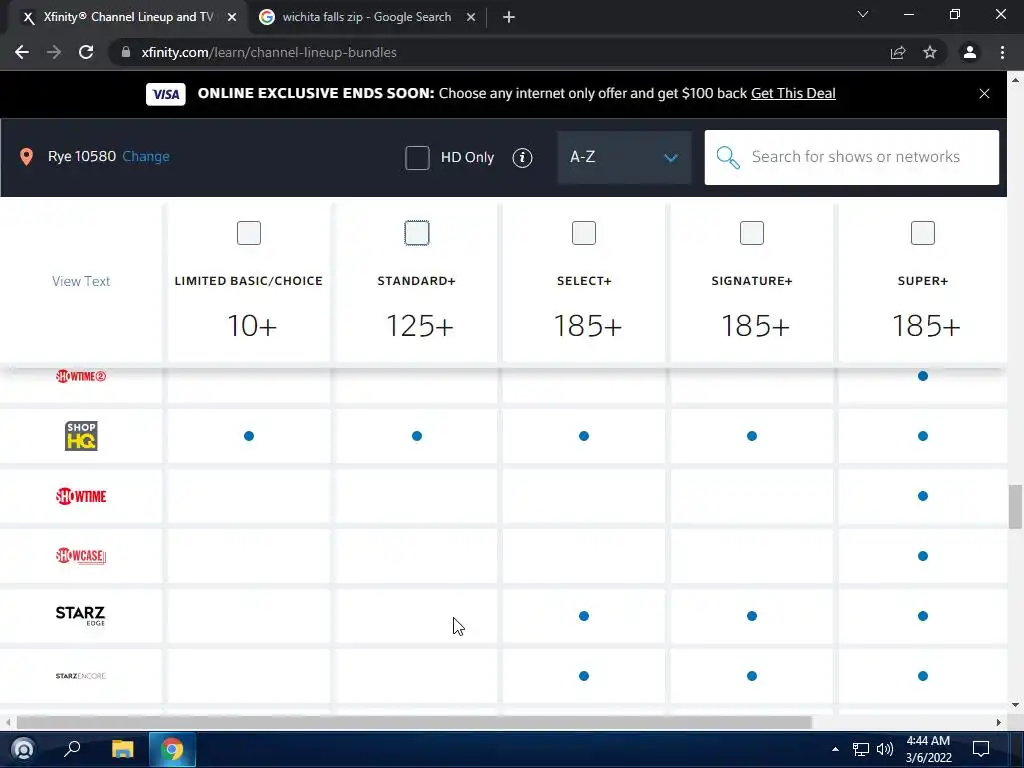Close the wichita falls zip tab
This screenshot has width=1024, height=768.
[471, 18]
